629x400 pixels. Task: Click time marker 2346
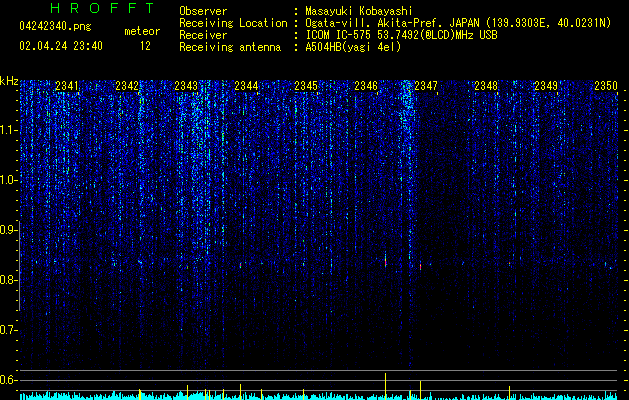(366, 86)
